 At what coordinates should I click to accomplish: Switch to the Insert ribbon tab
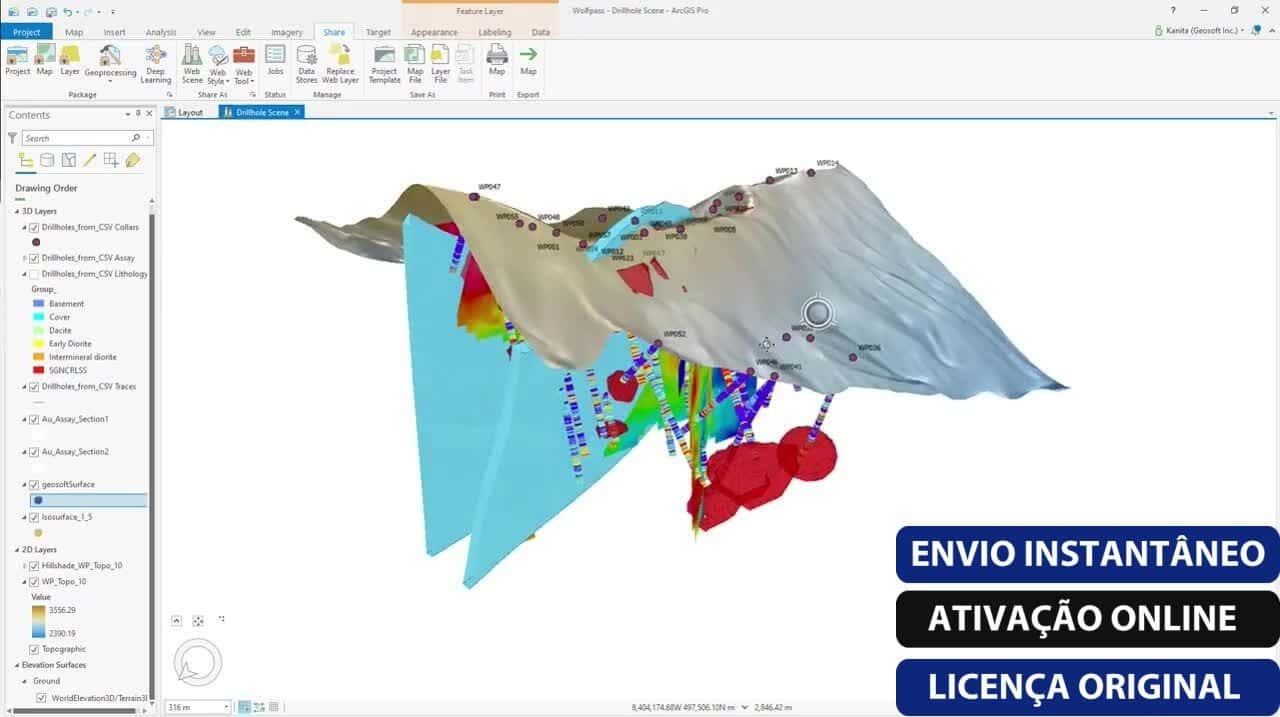click(114, 32)
